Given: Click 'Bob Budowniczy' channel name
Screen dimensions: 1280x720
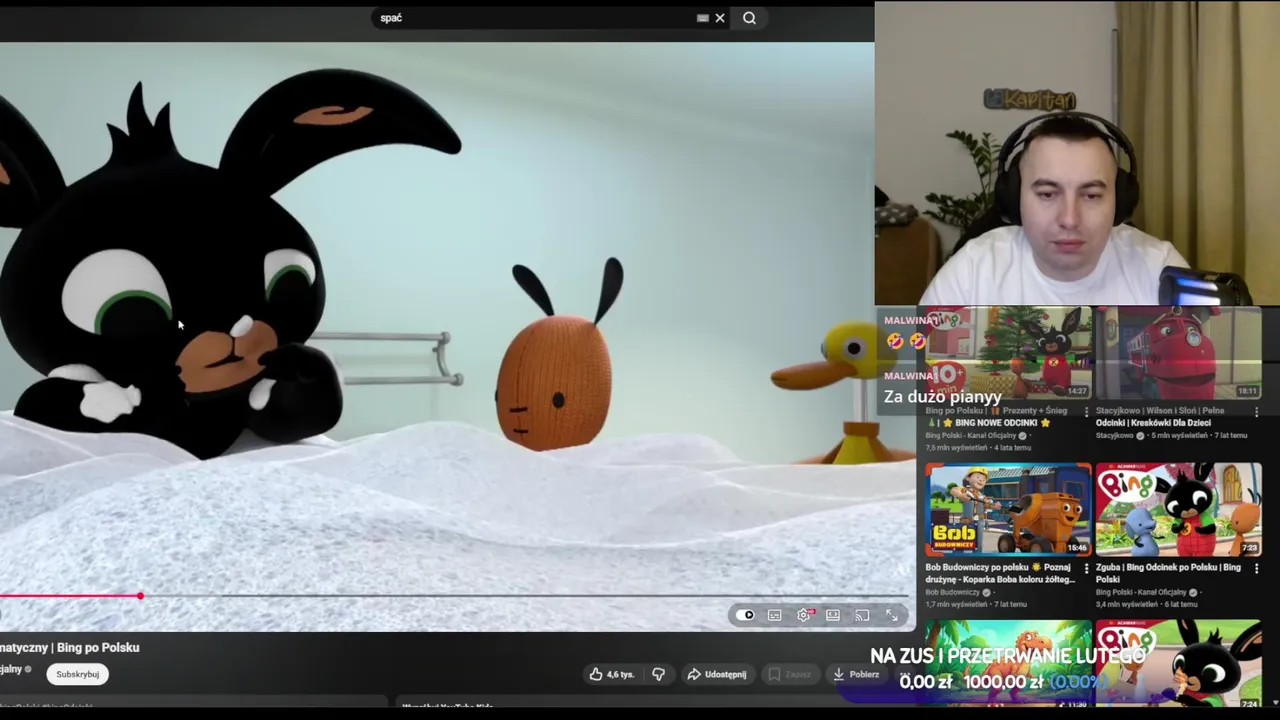Looking at the screenshot, I should (953, 592).
